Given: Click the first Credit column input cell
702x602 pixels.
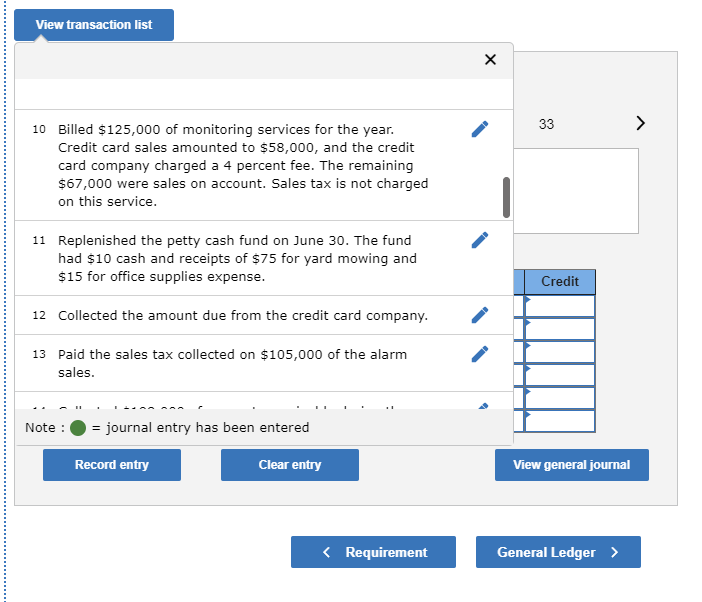Looking at the screenshot, I should pyautogui.click(x=561, y=306).
